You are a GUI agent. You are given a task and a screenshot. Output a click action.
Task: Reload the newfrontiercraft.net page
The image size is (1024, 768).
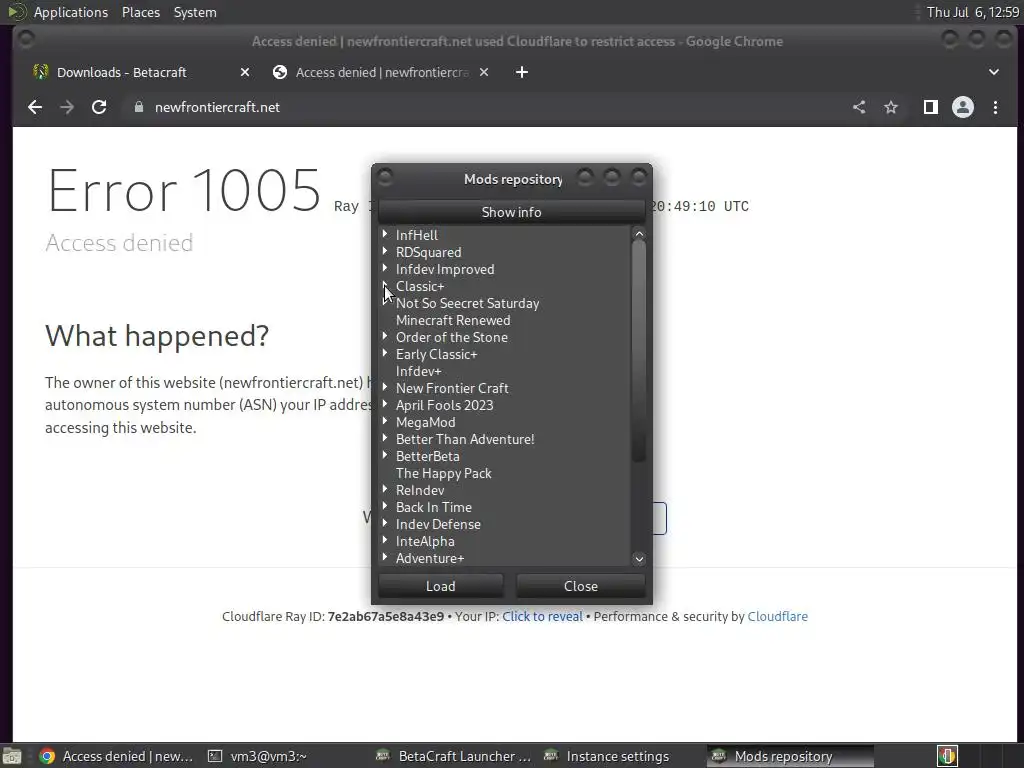point(99,107)
